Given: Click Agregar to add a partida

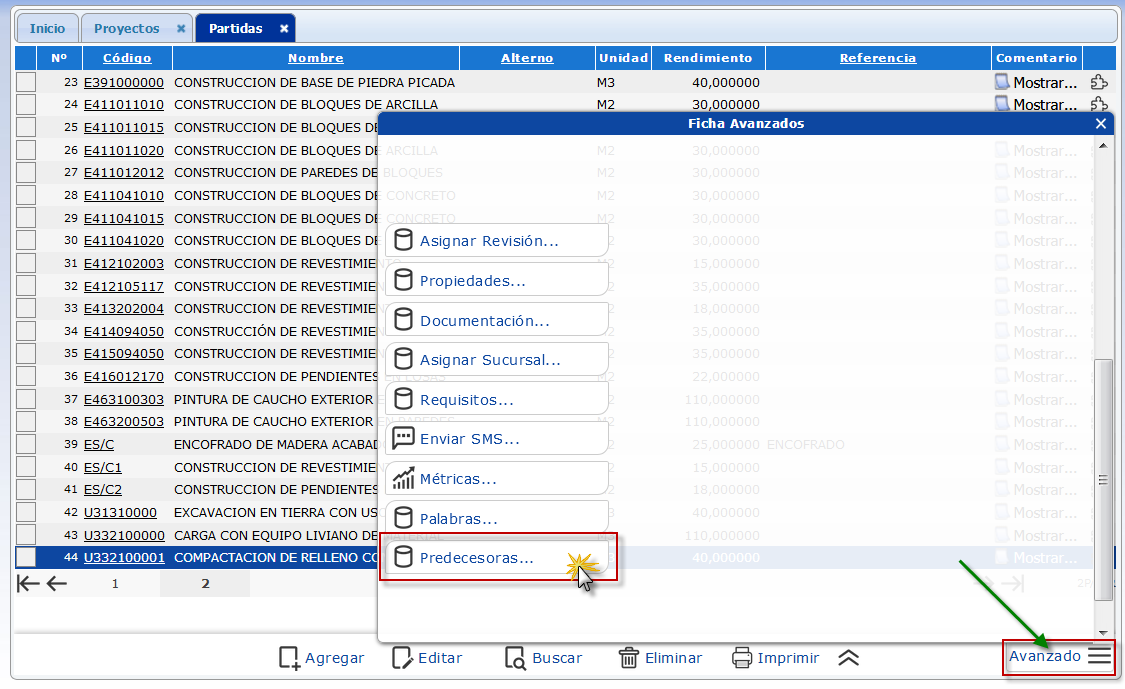Looking at the screenshot, I should (x=321, y=658).
